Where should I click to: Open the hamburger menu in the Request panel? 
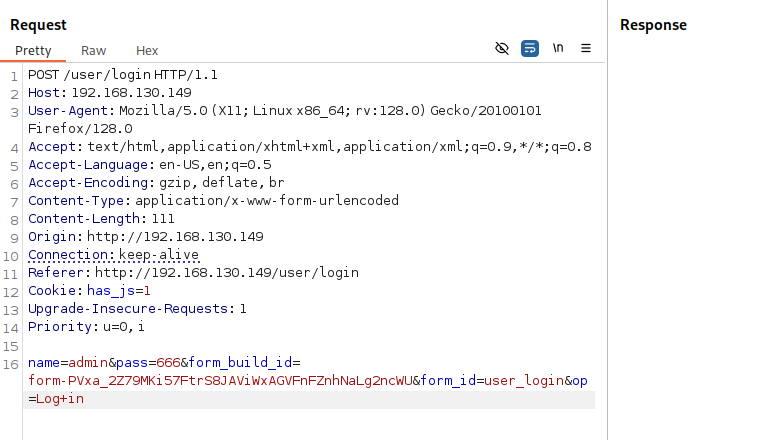(586, 48)
